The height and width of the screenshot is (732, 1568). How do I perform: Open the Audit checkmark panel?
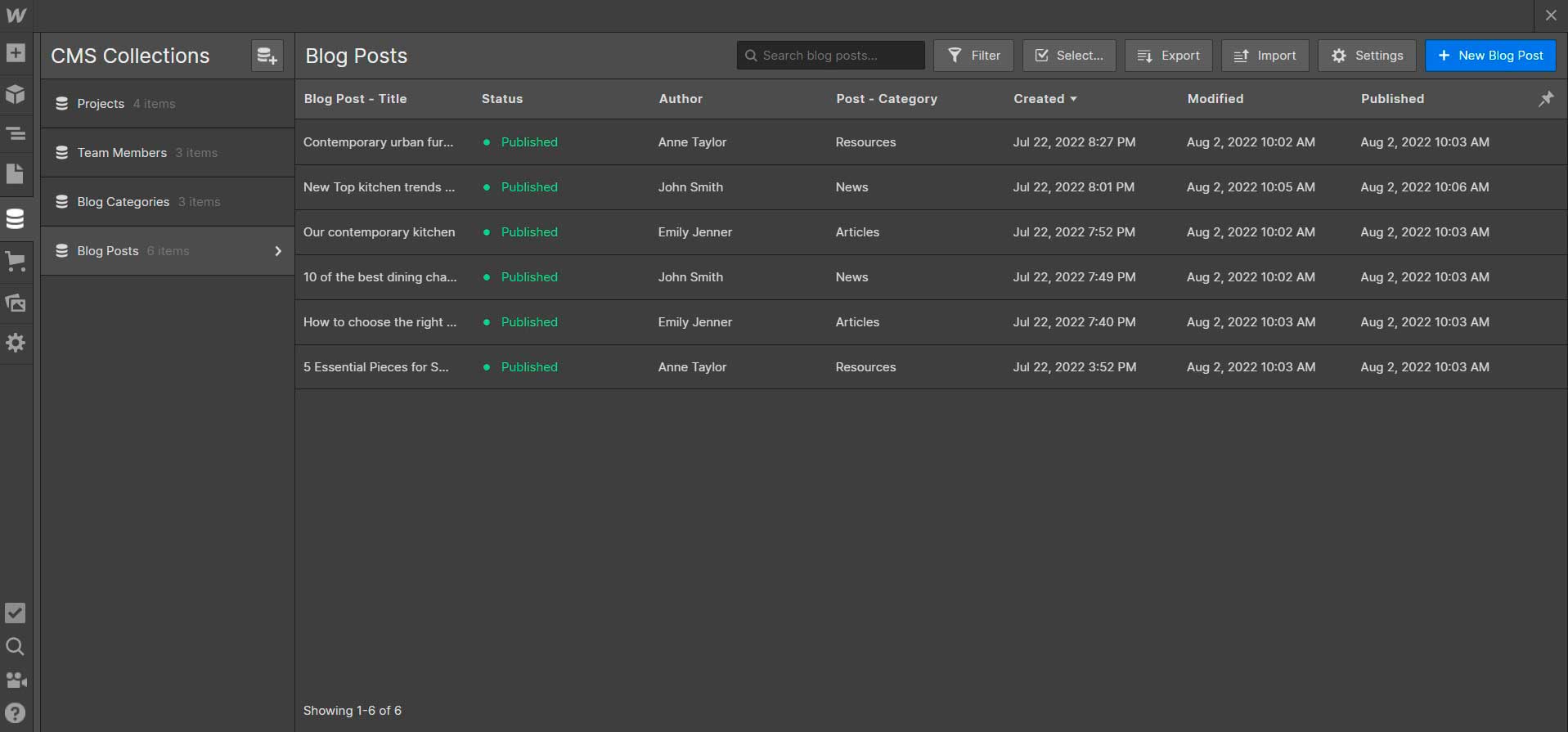click(x=16, y=613)
